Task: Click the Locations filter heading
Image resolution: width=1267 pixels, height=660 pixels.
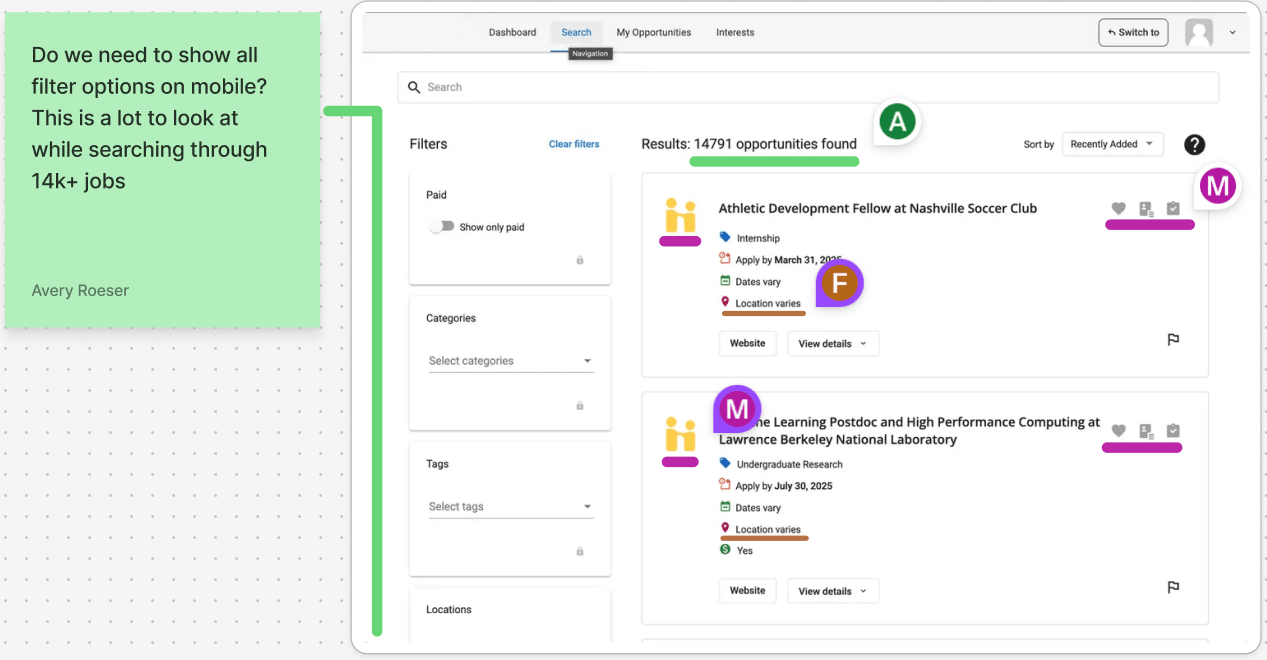Action: pos(448,609)
